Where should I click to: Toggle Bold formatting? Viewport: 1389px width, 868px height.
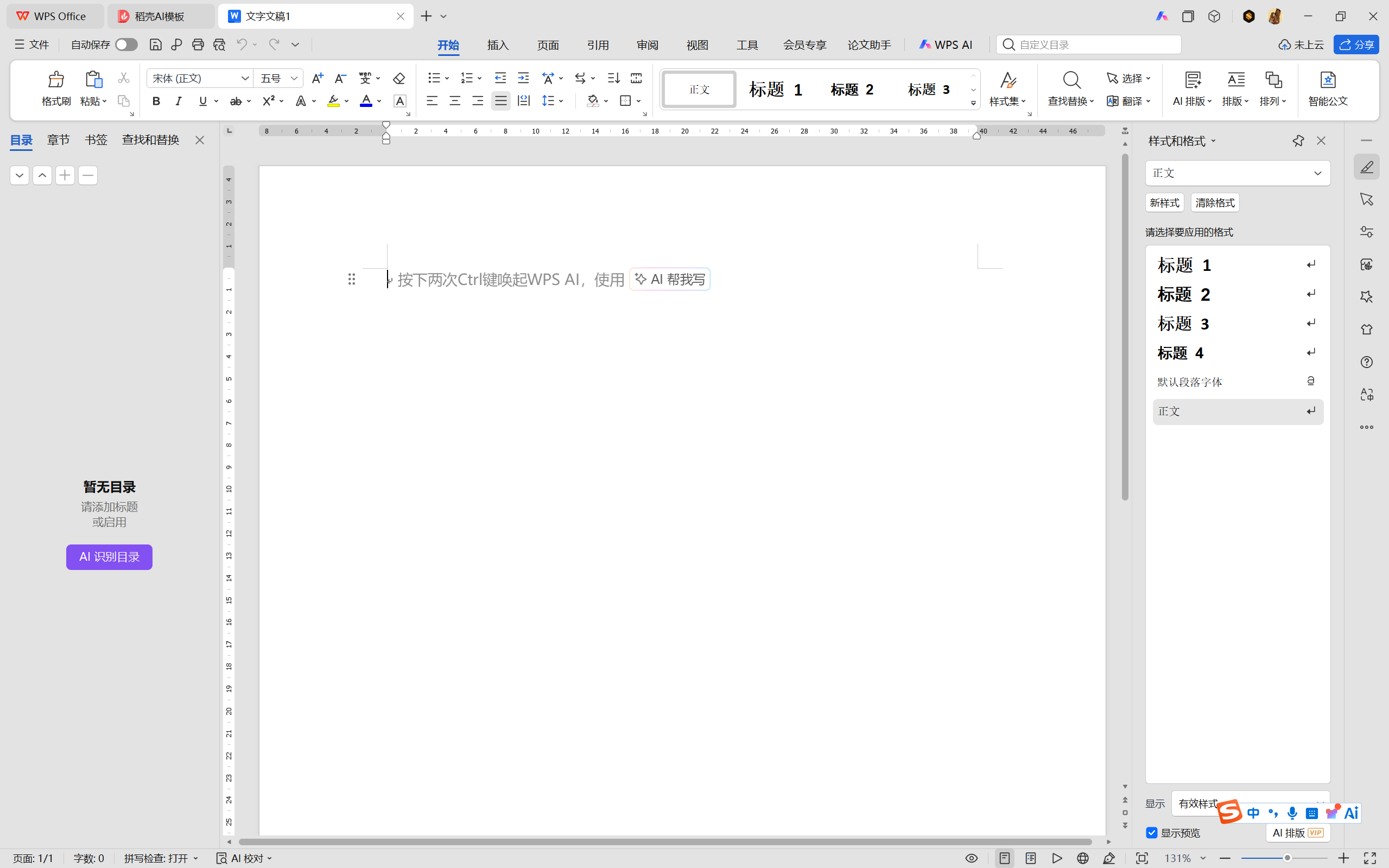click(156, 101)
